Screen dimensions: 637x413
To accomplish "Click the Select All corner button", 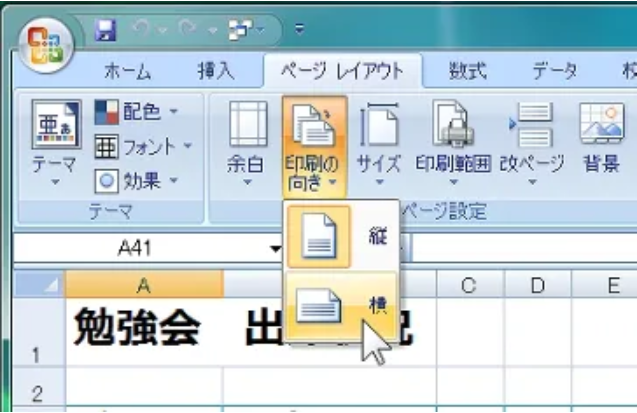I will coord(40,284).
